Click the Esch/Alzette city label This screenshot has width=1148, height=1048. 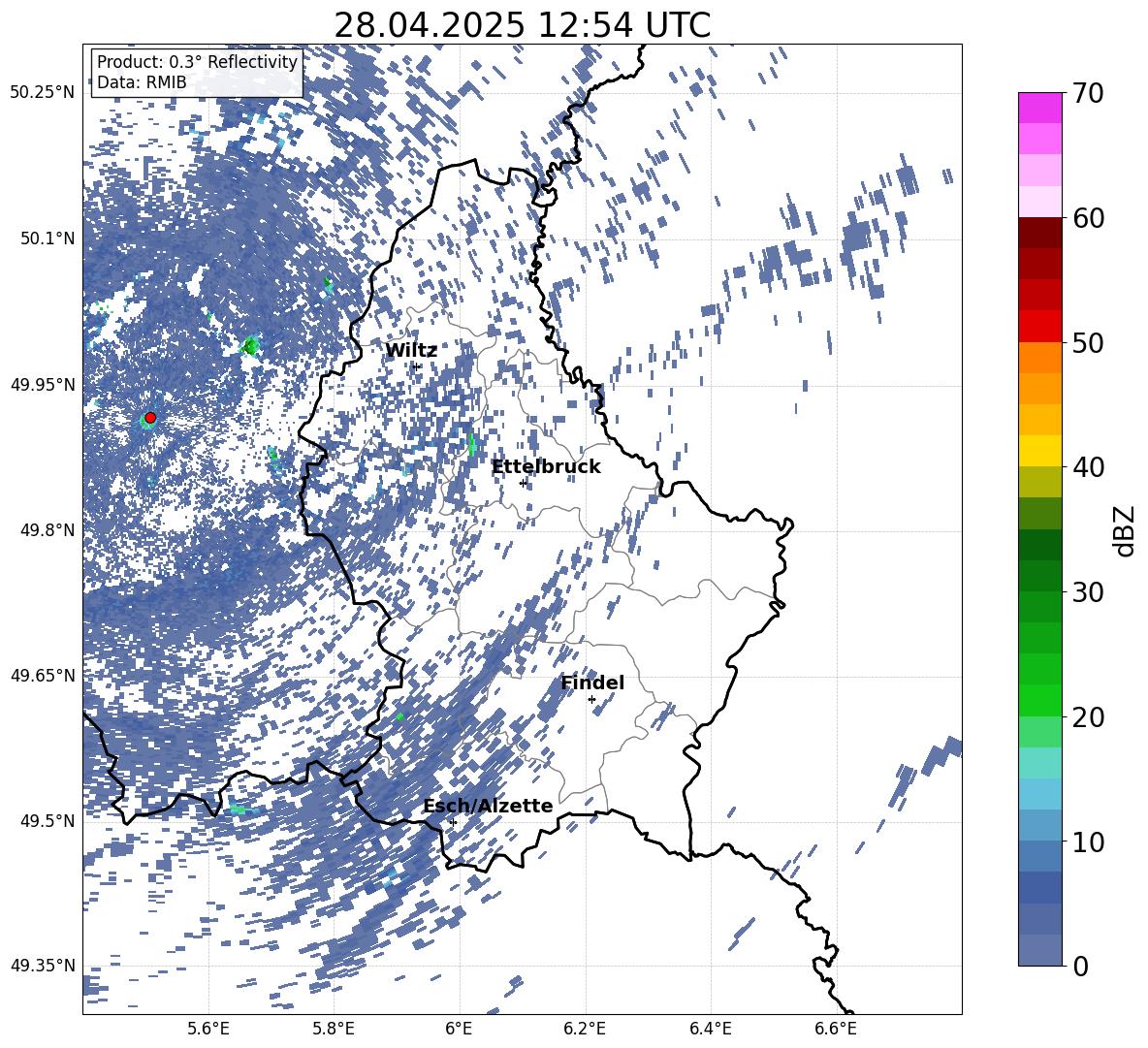click(488, 807)
